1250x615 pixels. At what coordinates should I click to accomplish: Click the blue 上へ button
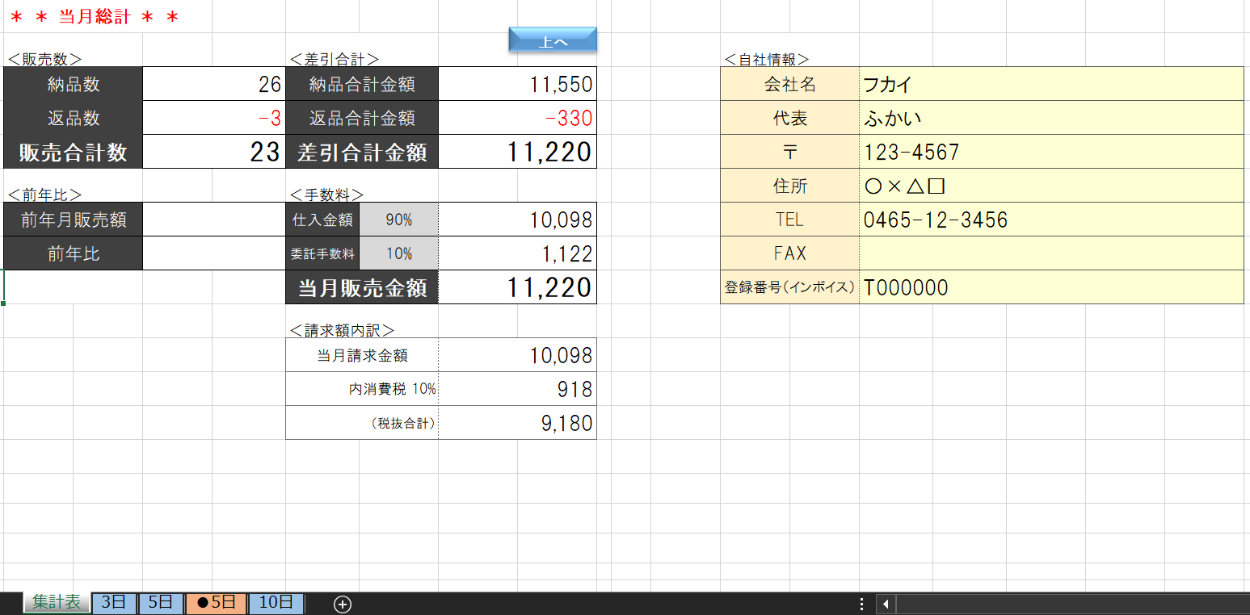(x=552, y=40)
